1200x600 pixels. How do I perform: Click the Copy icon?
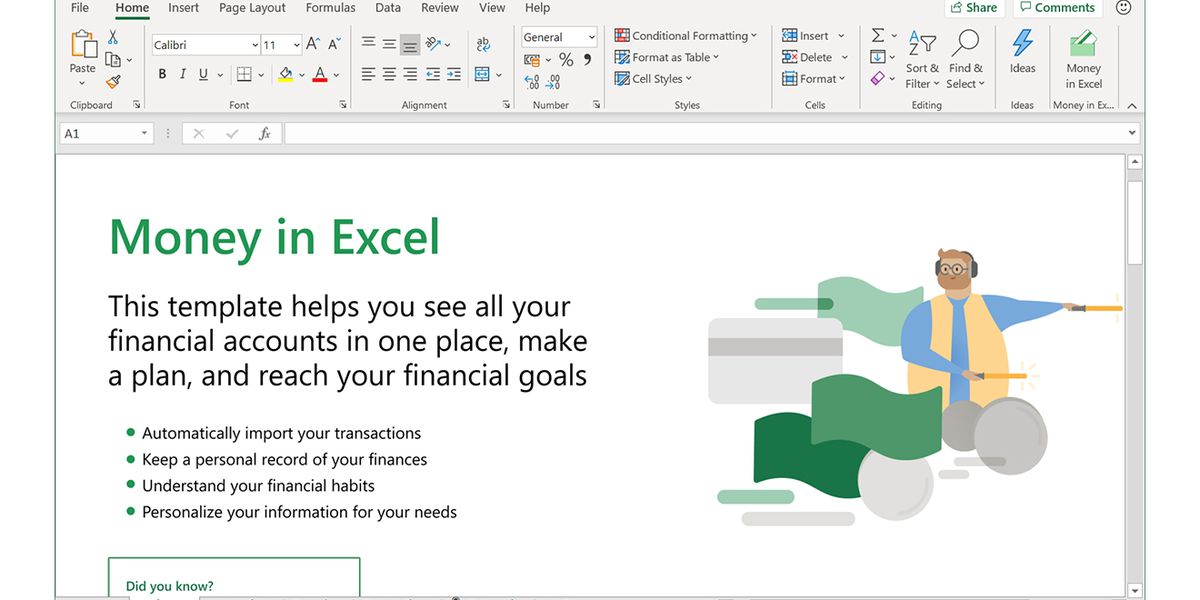(112, 60)
